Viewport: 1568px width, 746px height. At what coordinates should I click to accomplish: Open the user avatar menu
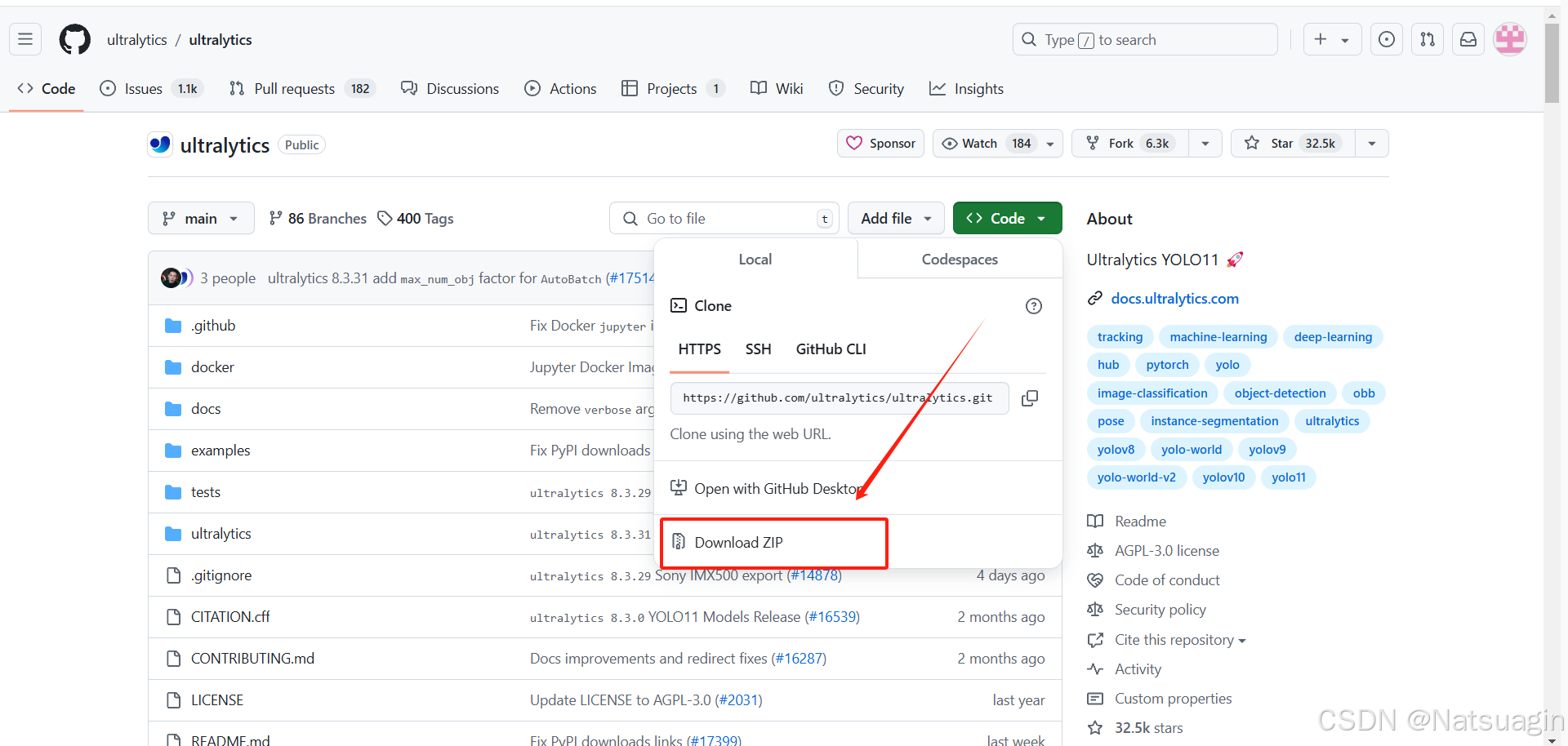pos(1510,39)
